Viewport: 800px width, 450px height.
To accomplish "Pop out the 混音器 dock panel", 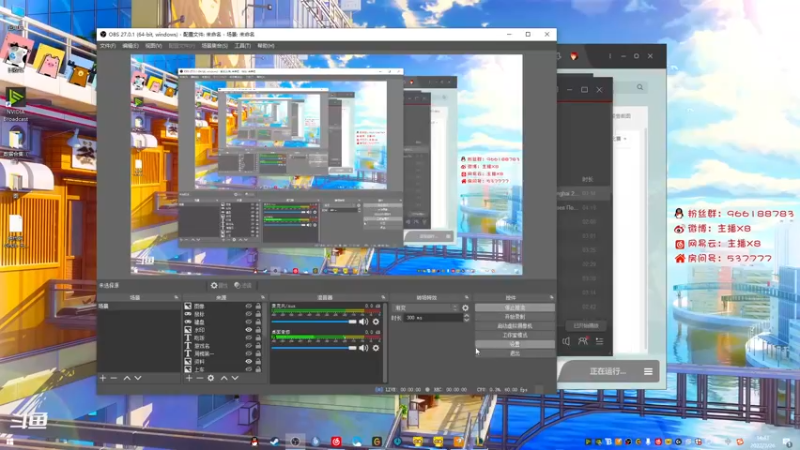I will [383, 297].
